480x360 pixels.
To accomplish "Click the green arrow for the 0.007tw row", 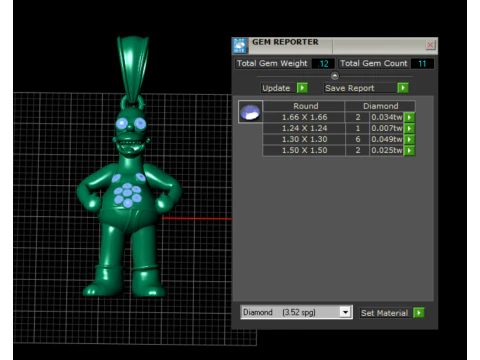I will click(x=409, y=128).
